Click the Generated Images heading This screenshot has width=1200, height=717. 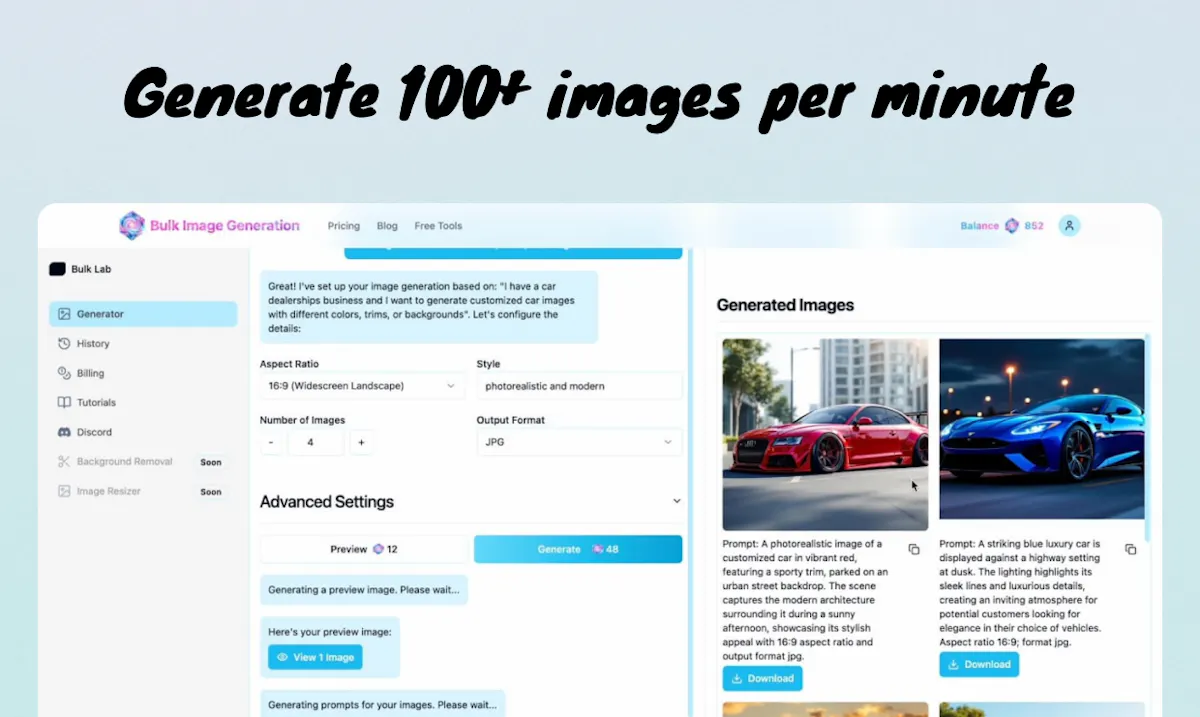786,305
